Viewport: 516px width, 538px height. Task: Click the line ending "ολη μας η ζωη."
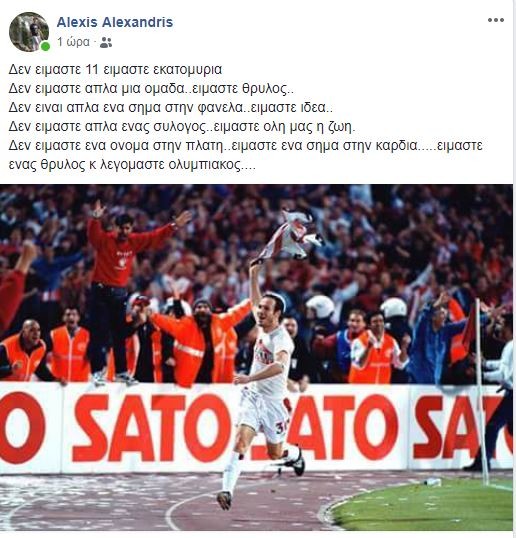[x=182, y=127]
